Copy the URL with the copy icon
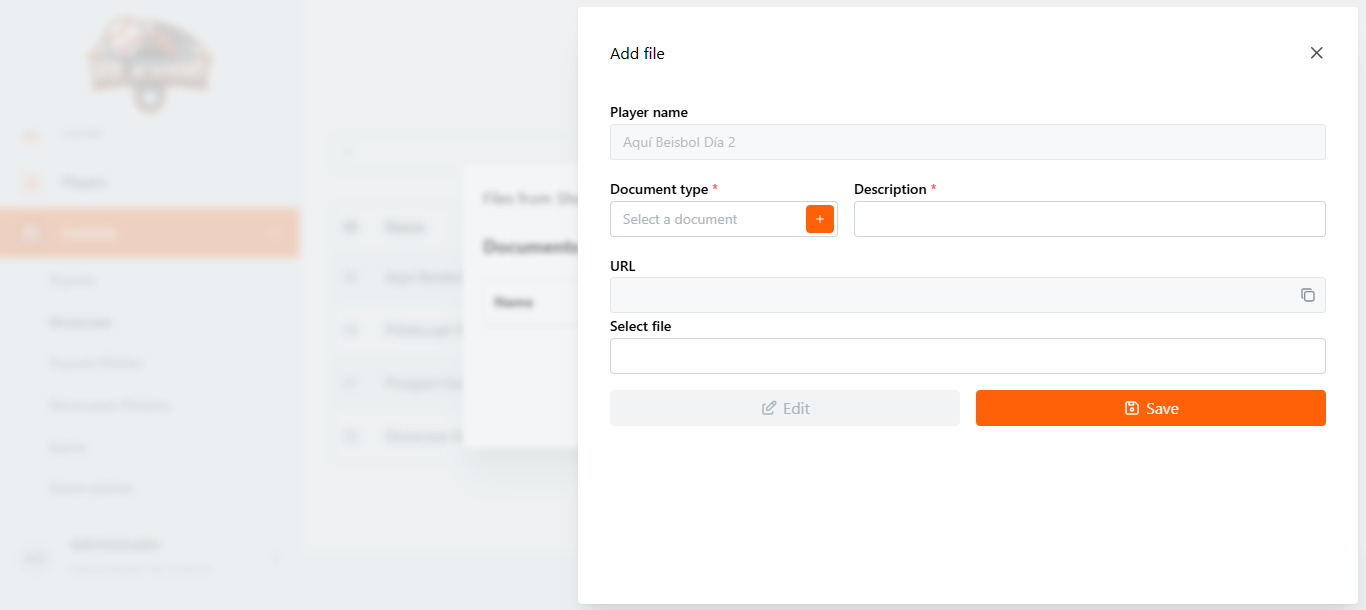This screenshot has height=610, width=1366. point(1307,295)
